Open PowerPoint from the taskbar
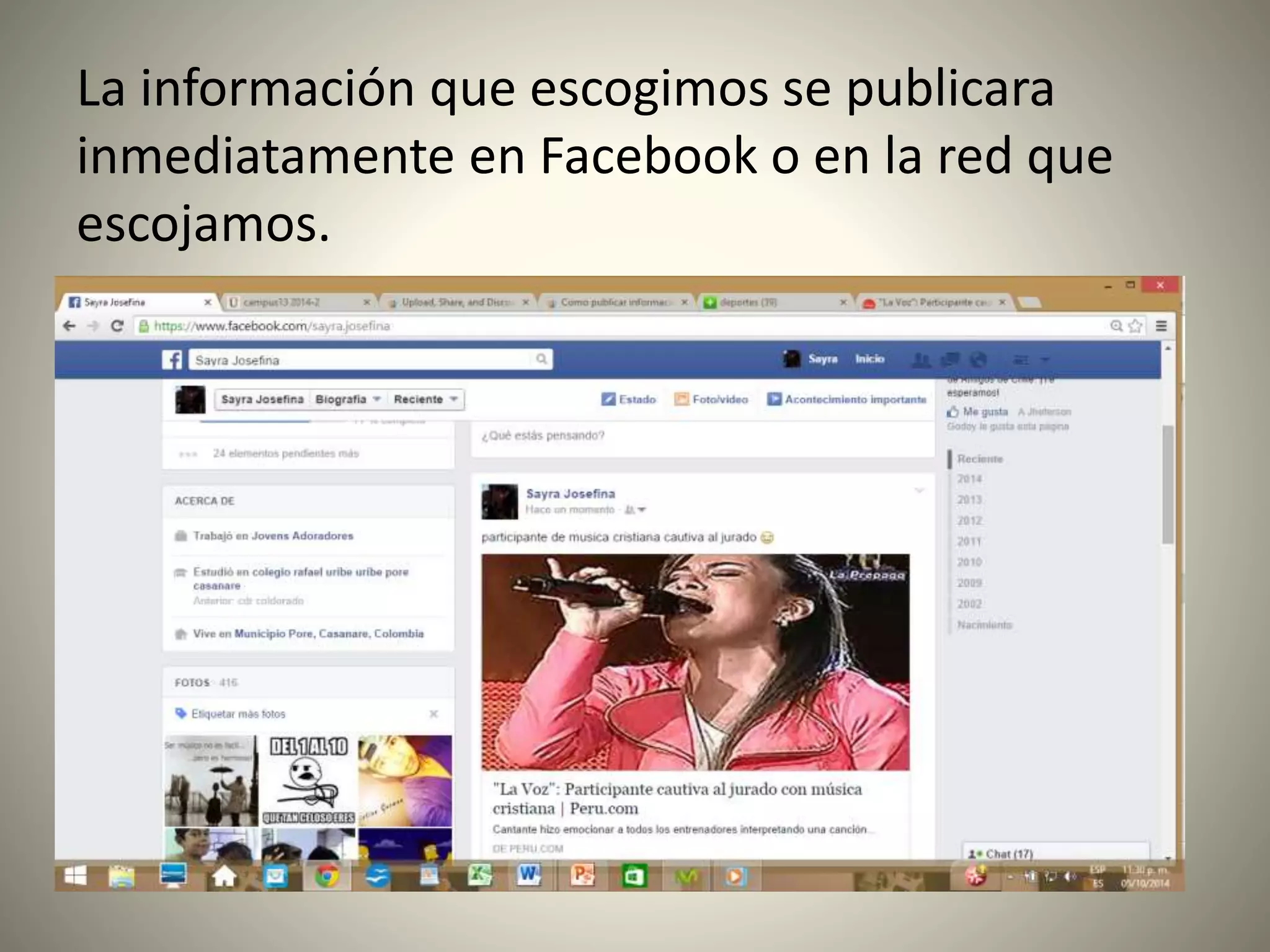 (582, 875)
